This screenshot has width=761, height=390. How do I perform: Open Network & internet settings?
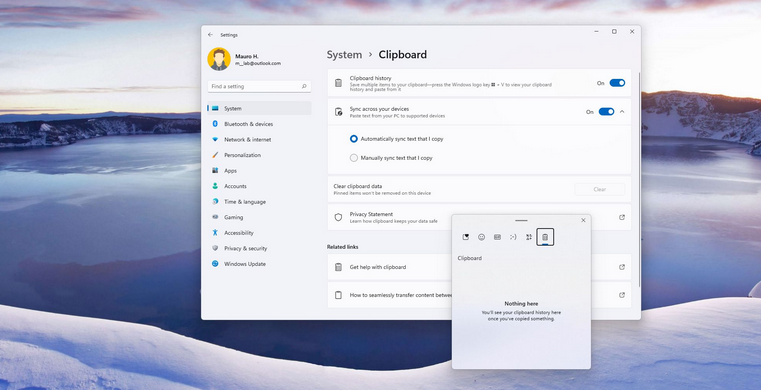point(259,139)
